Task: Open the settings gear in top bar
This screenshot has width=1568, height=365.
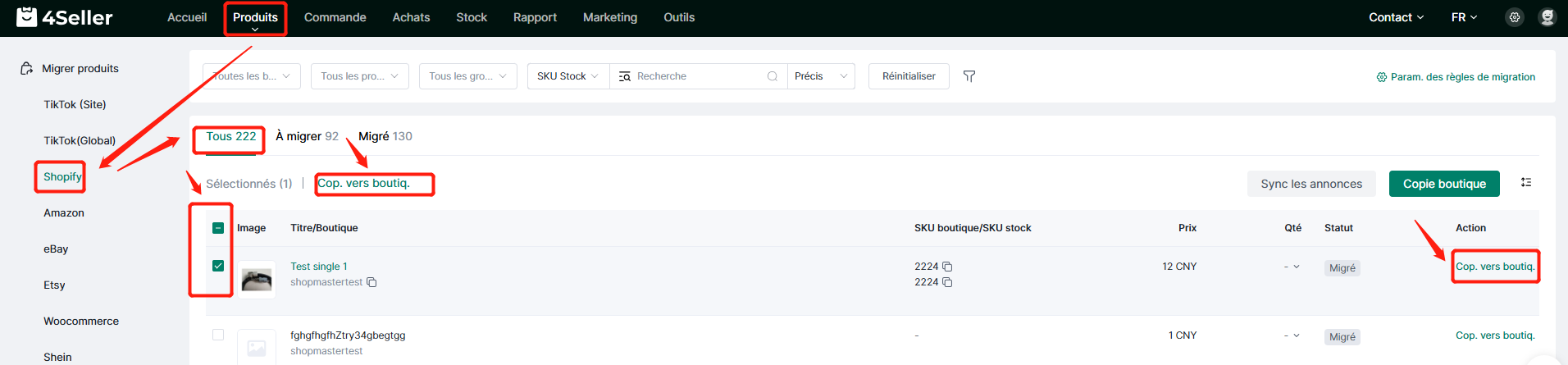Action: (1515, 17)
